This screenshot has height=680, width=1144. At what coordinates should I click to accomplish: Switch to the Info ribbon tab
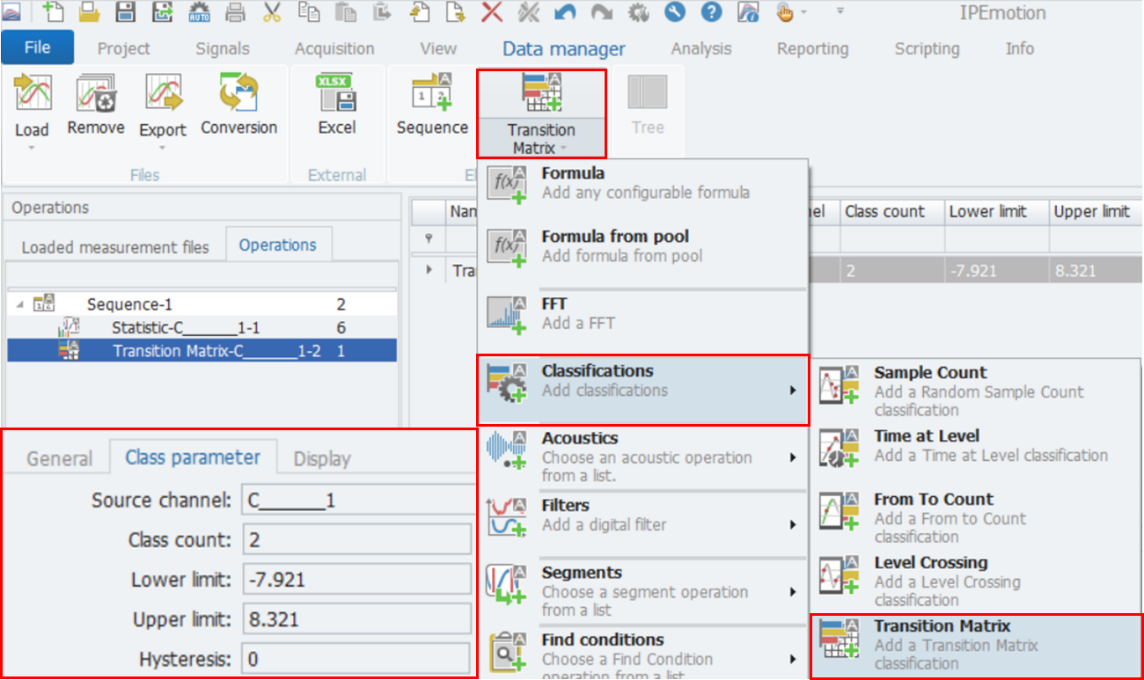tap(1019, 48)
